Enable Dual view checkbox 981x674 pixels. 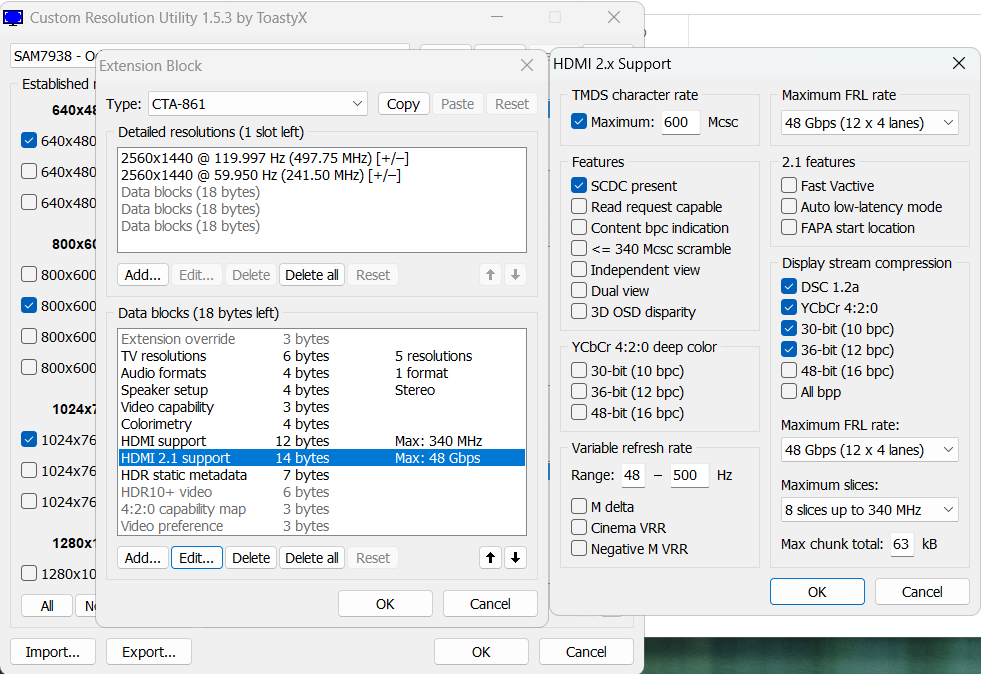point(579,290)
